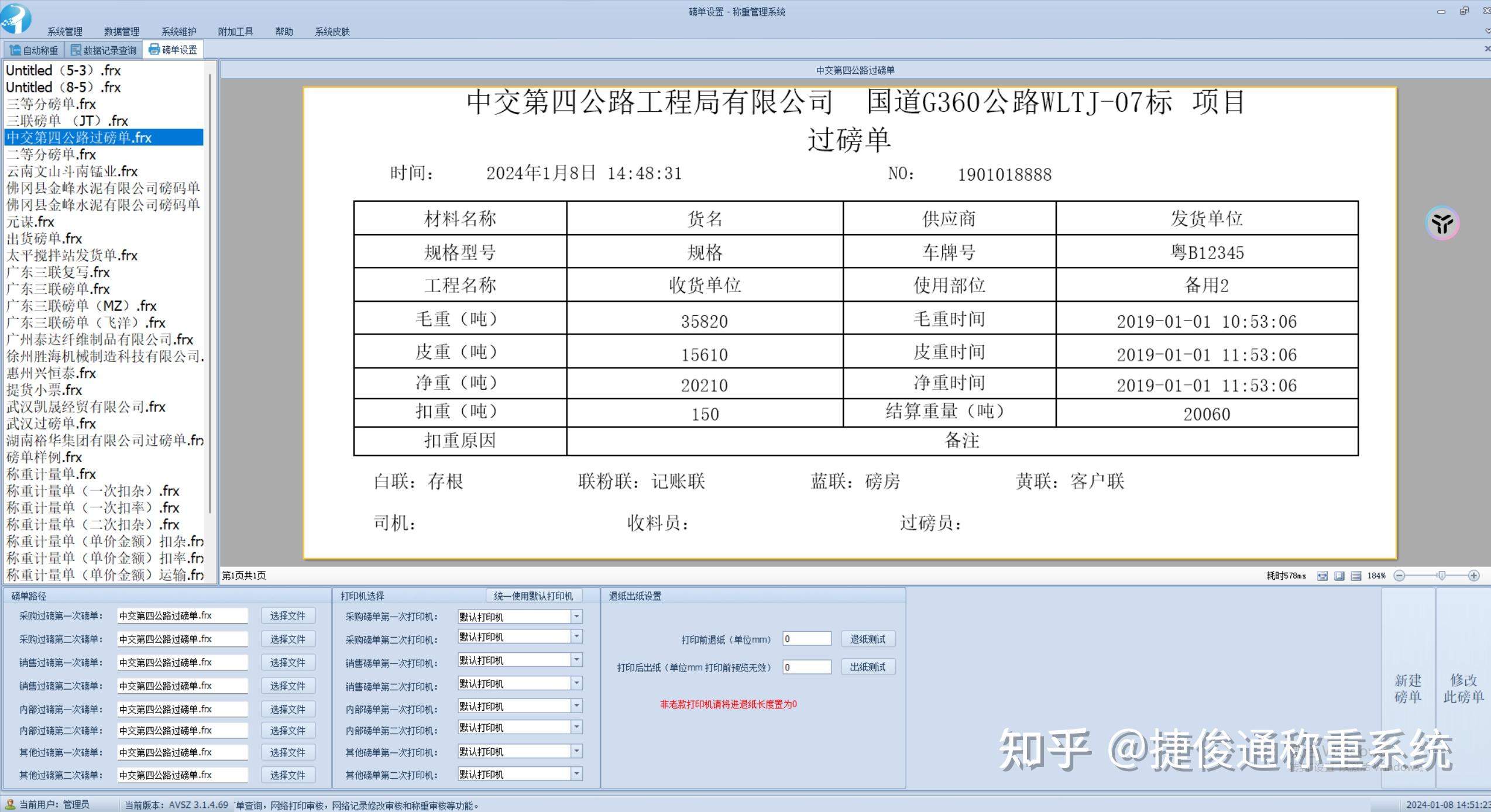Select 提货小票.frx template
Viewport: 1491px width, 812px height.
(x=104, y=390)
